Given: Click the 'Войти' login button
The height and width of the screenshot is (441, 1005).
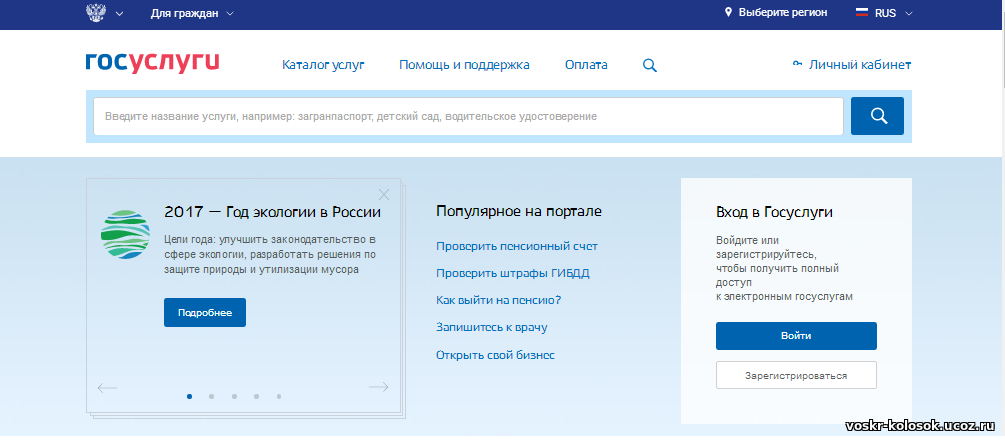Looking at the screenshot, I should (796, 336).
